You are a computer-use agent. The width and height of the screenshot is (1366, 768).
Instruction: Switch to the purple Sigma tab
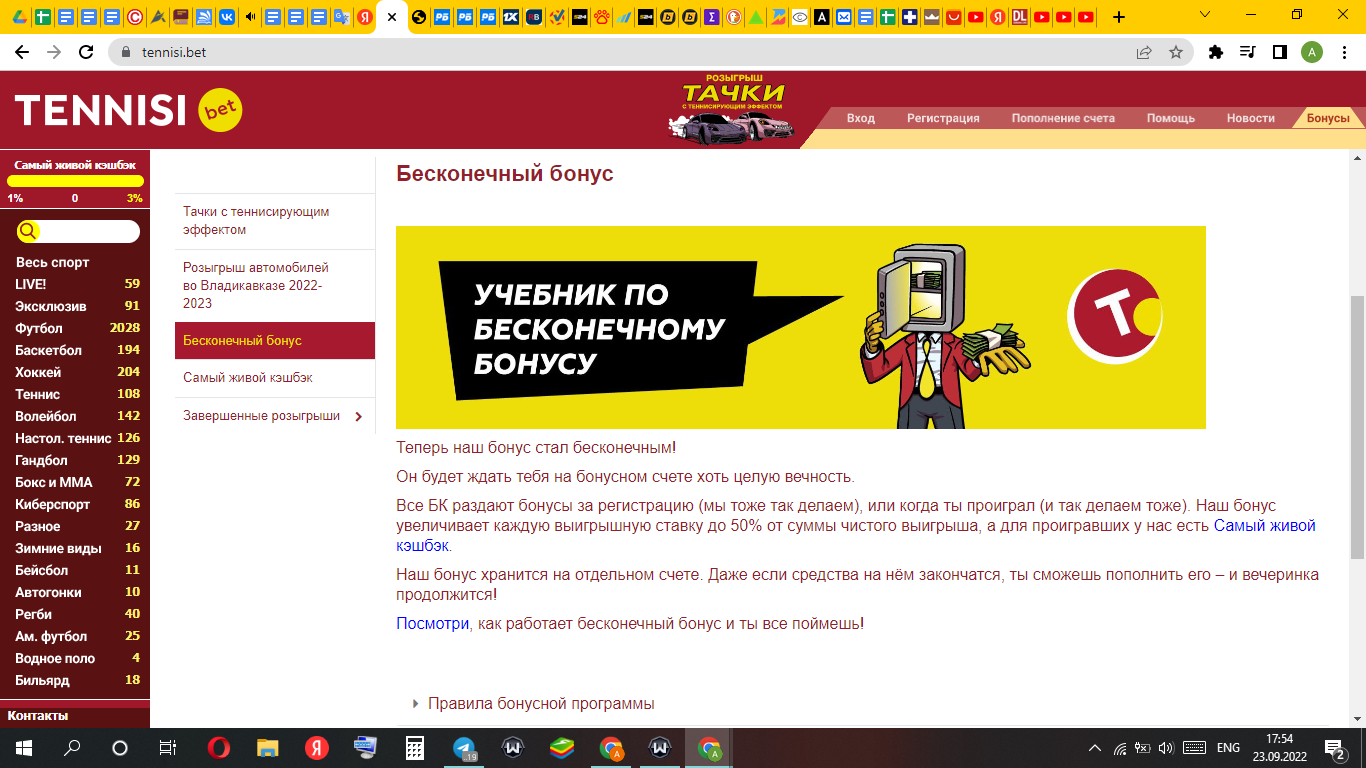point(710,17)
